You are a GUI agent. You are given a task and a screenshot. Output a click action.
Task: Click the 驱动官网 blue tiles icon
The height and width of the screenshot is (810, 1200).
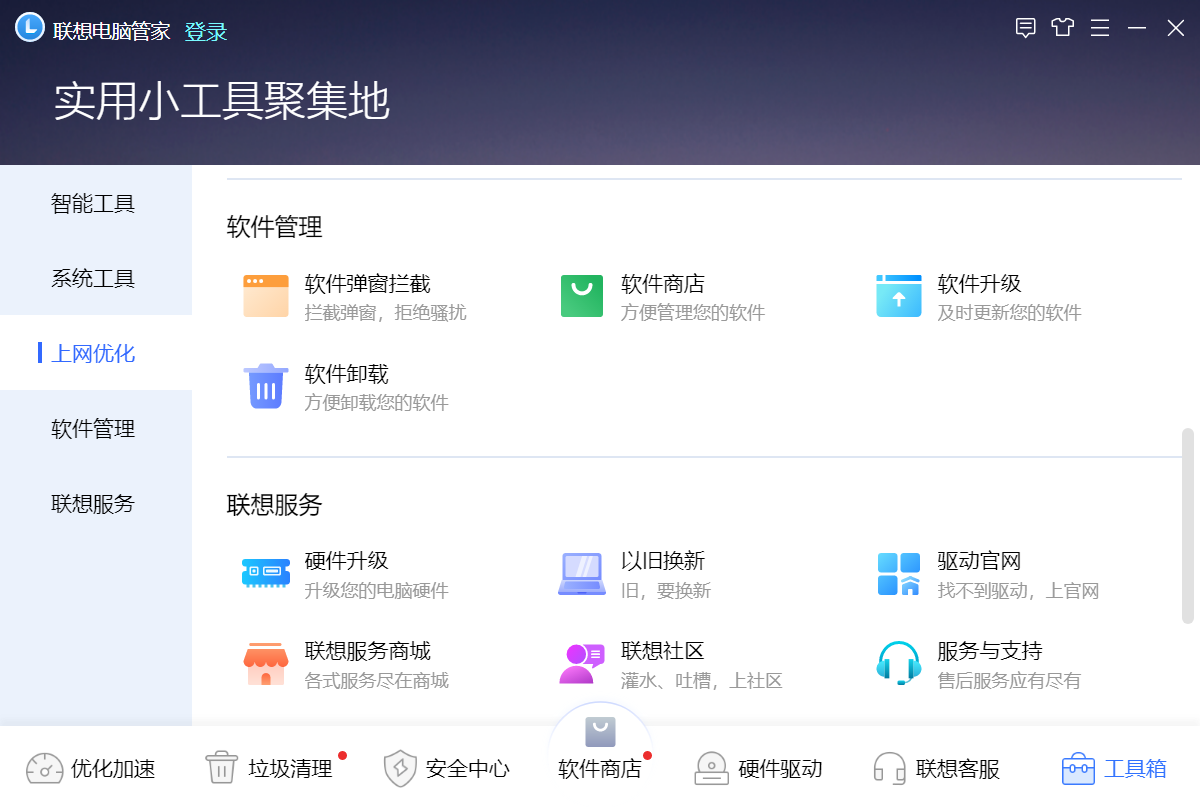pyautogui.click(x=898, y=574)
